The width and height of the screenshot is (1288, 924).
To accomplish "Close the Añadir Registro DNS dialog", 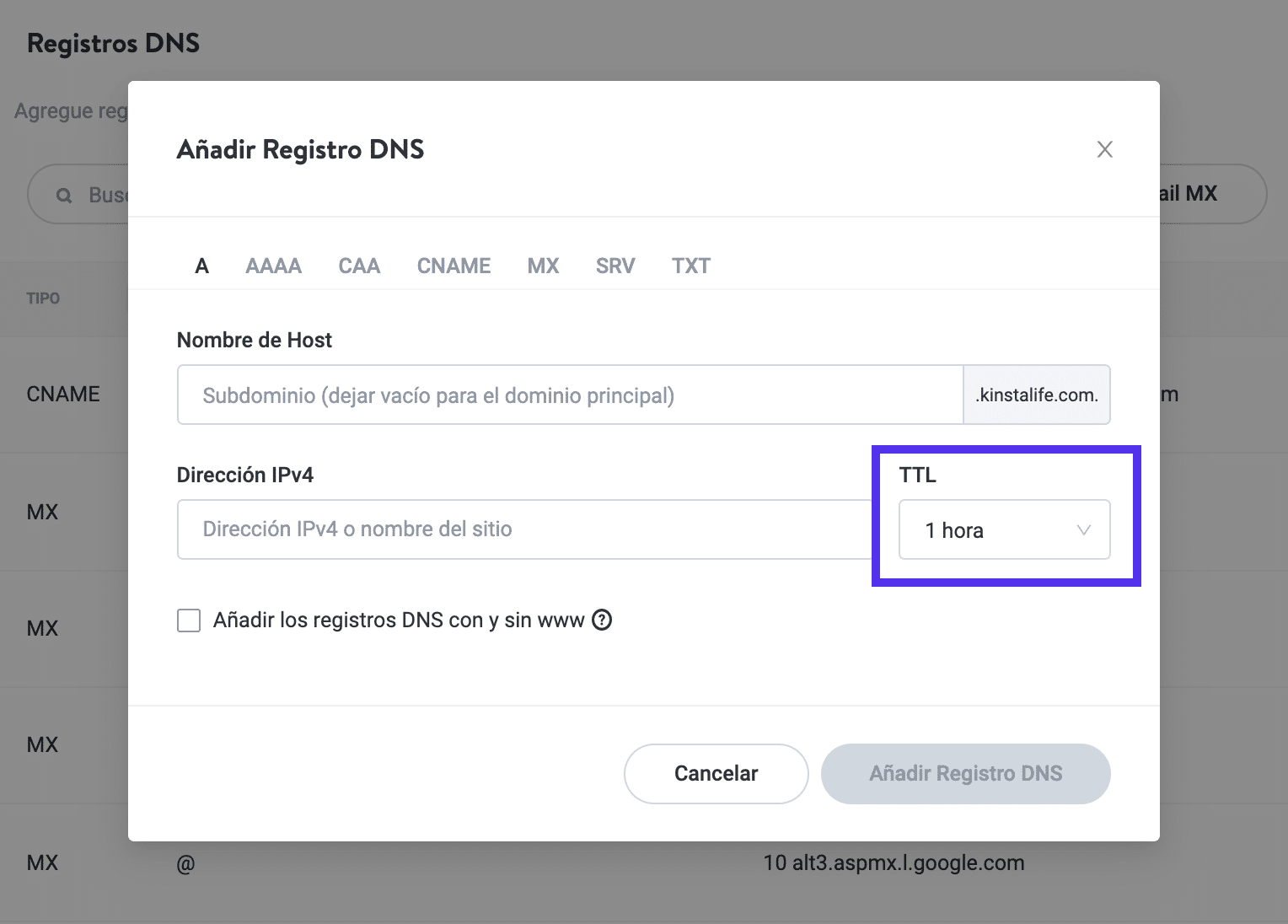I will coord(1104,150).
